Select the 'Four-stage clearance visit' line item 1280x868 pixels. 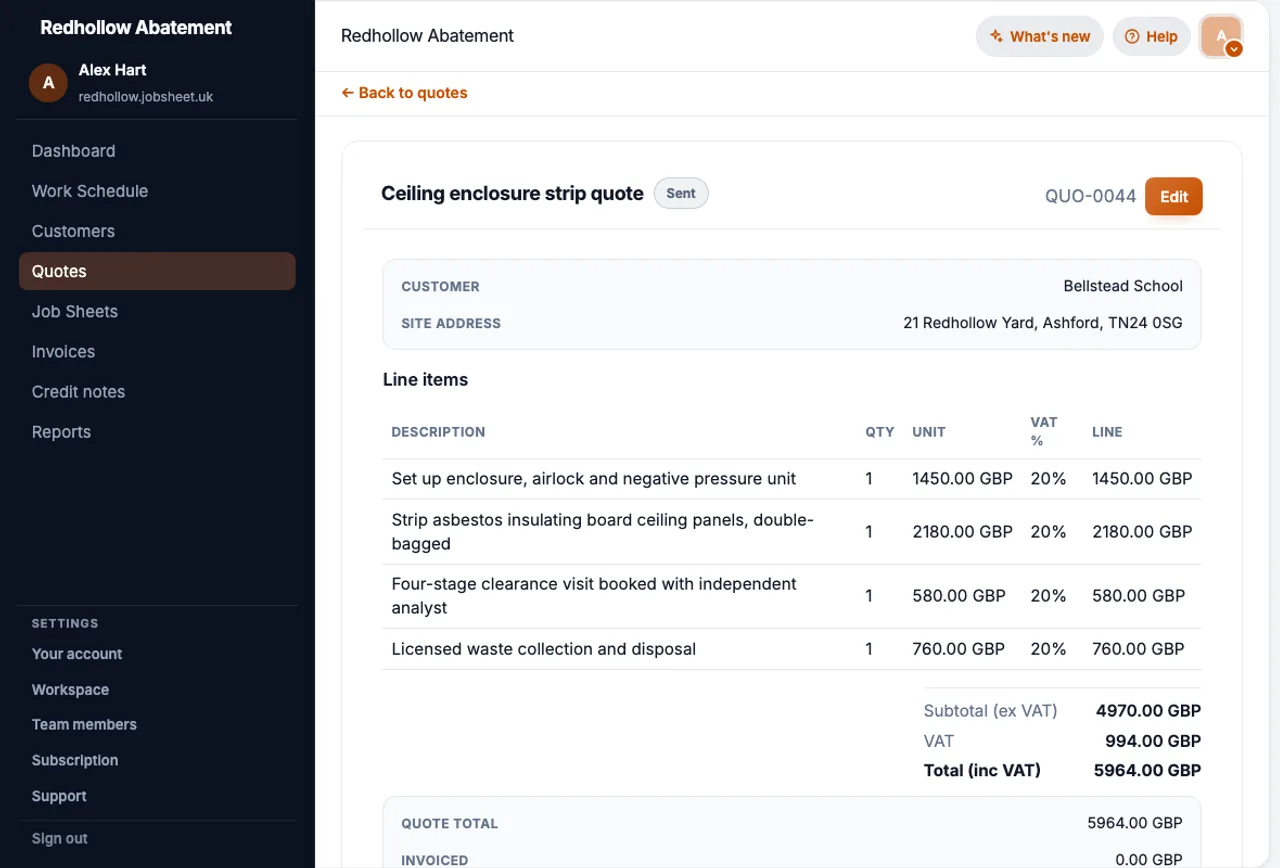pos(792,596)
